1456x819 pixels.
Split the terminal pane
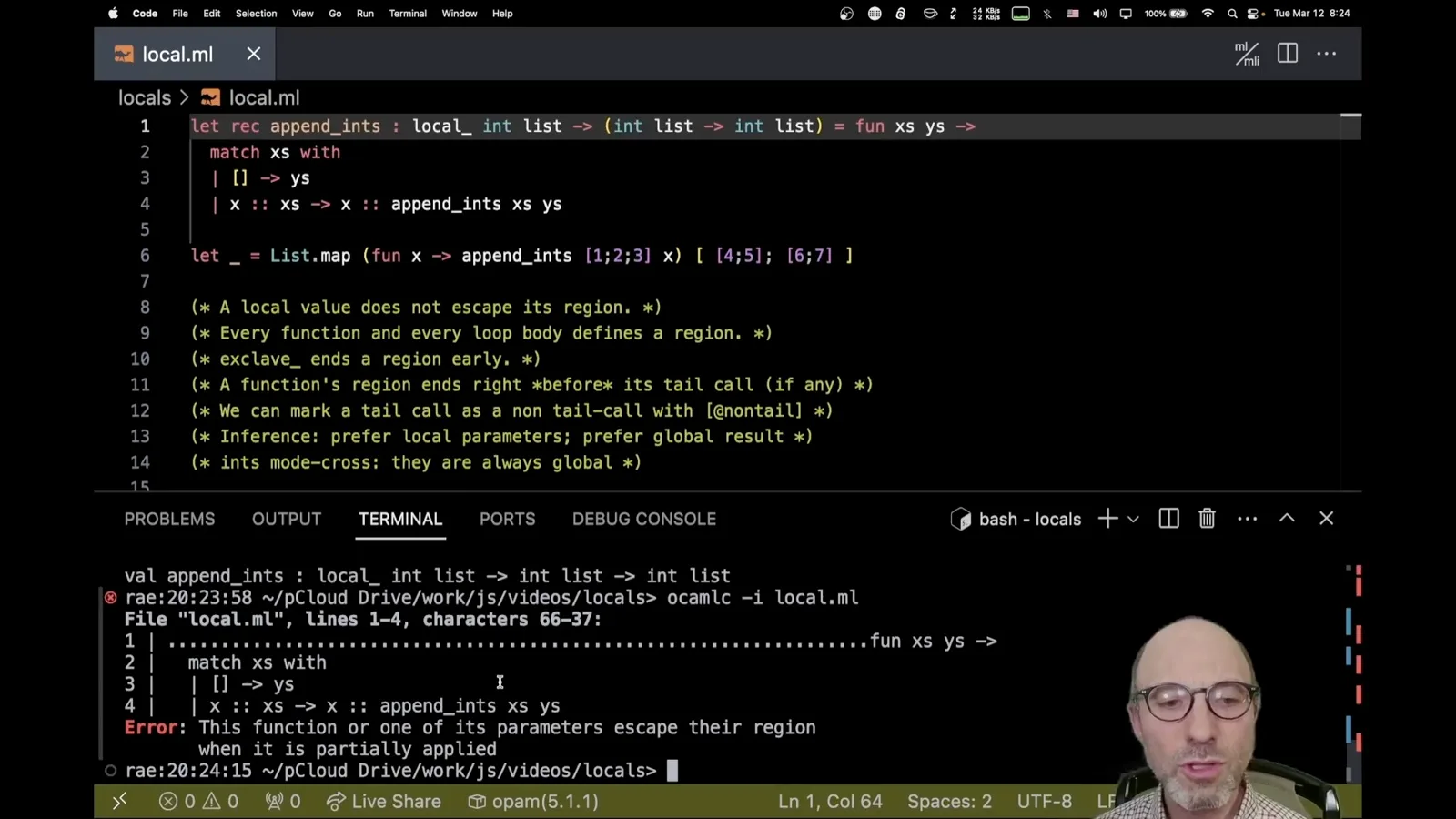[x=1168, y=519]
